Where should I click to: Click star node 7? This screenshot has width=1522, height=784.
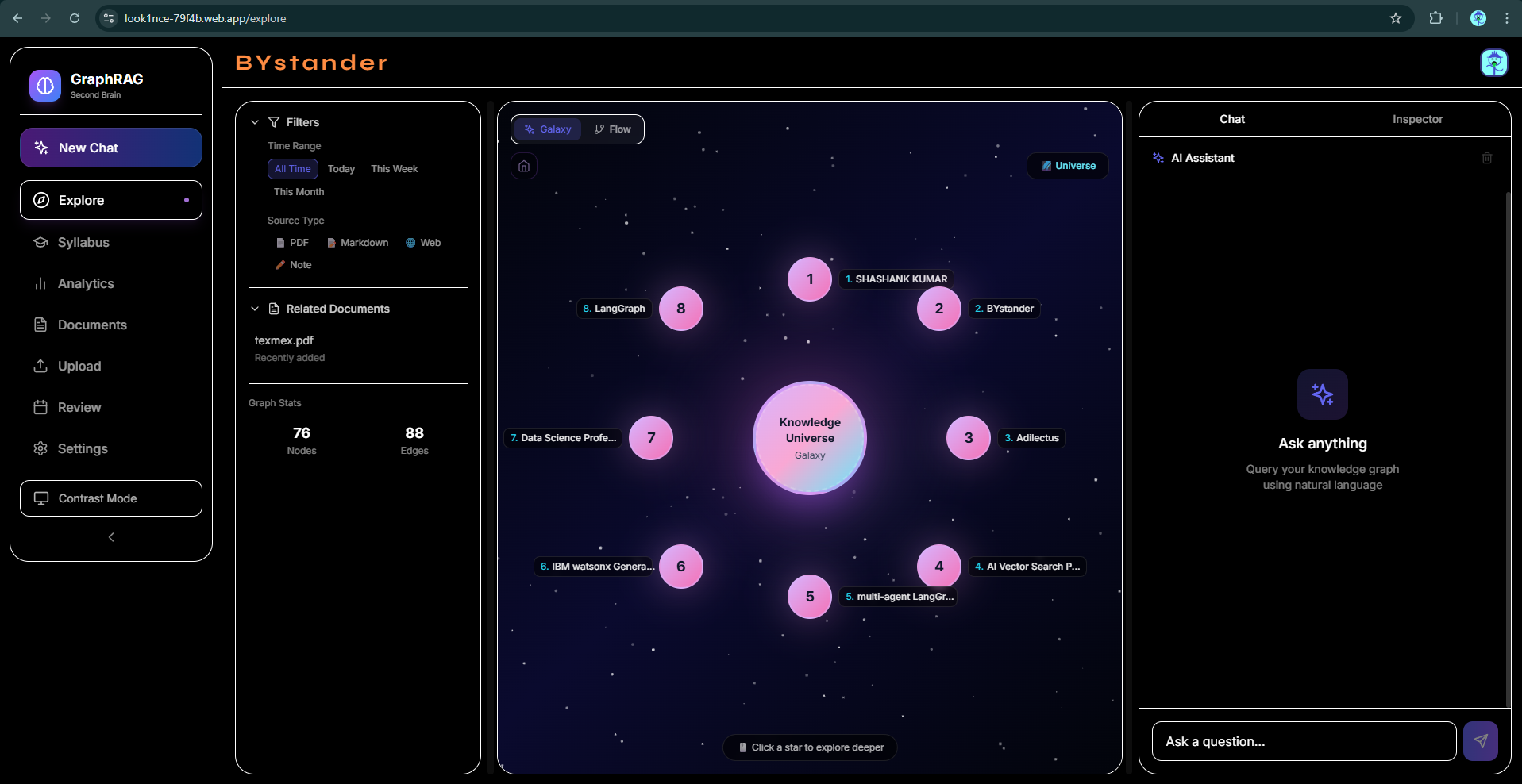[651, 438]
